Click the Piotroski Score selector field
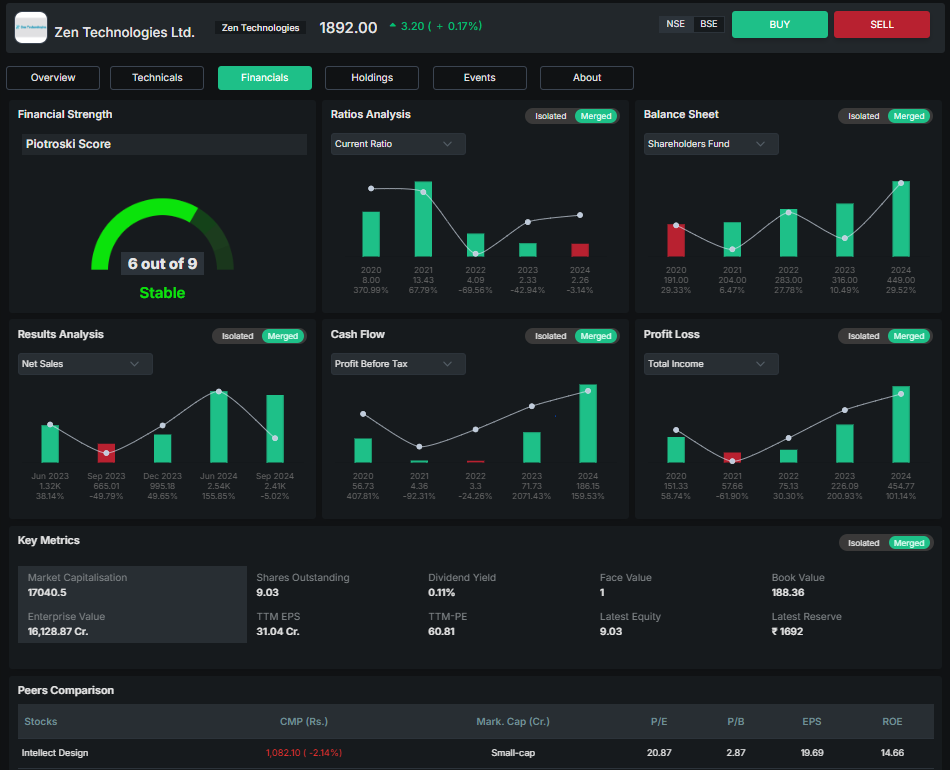This screenshot has height=770, width=950. 164,144
